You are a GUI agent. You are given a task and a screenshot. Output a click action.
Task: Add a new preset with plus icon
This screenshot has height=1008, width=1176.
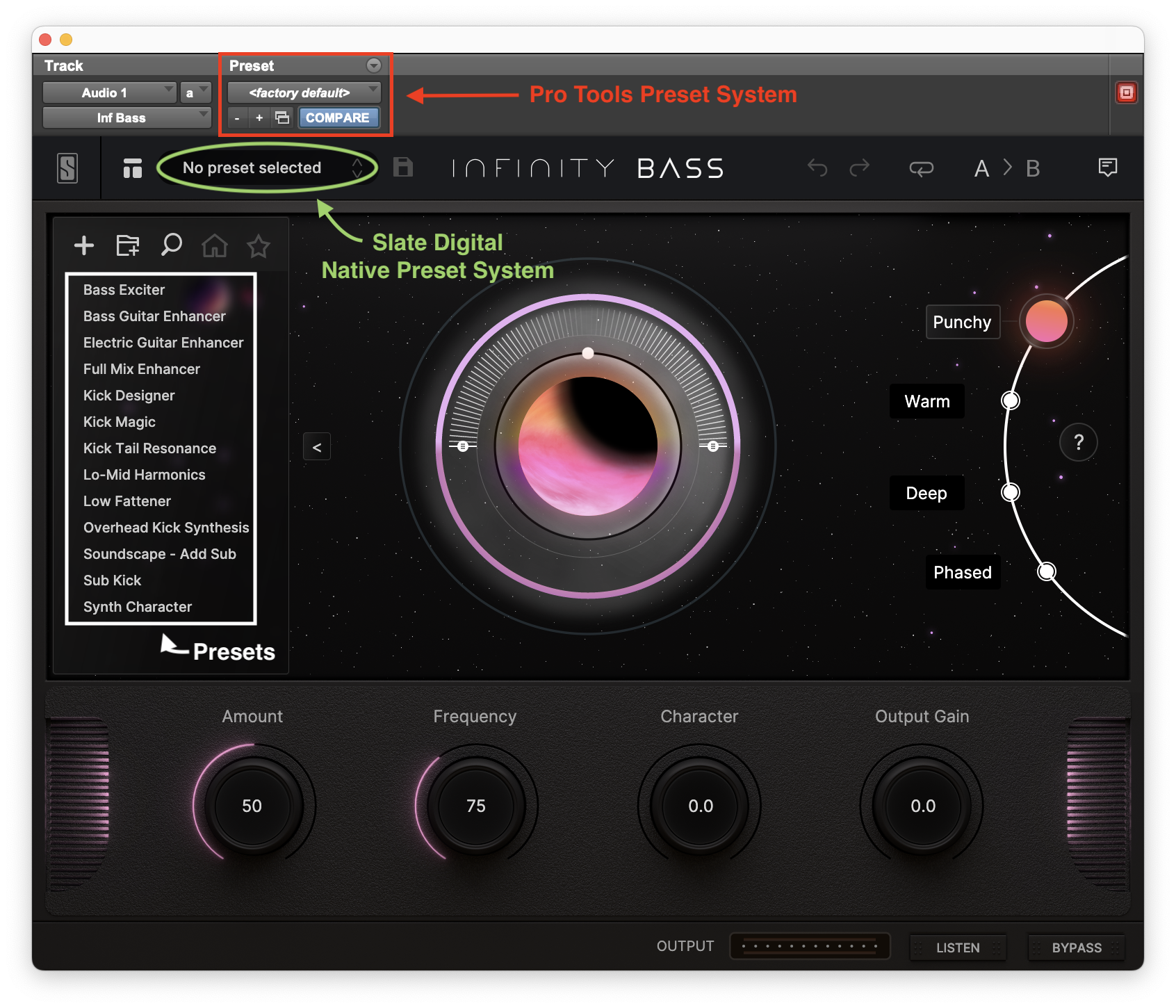pos(84,245)
